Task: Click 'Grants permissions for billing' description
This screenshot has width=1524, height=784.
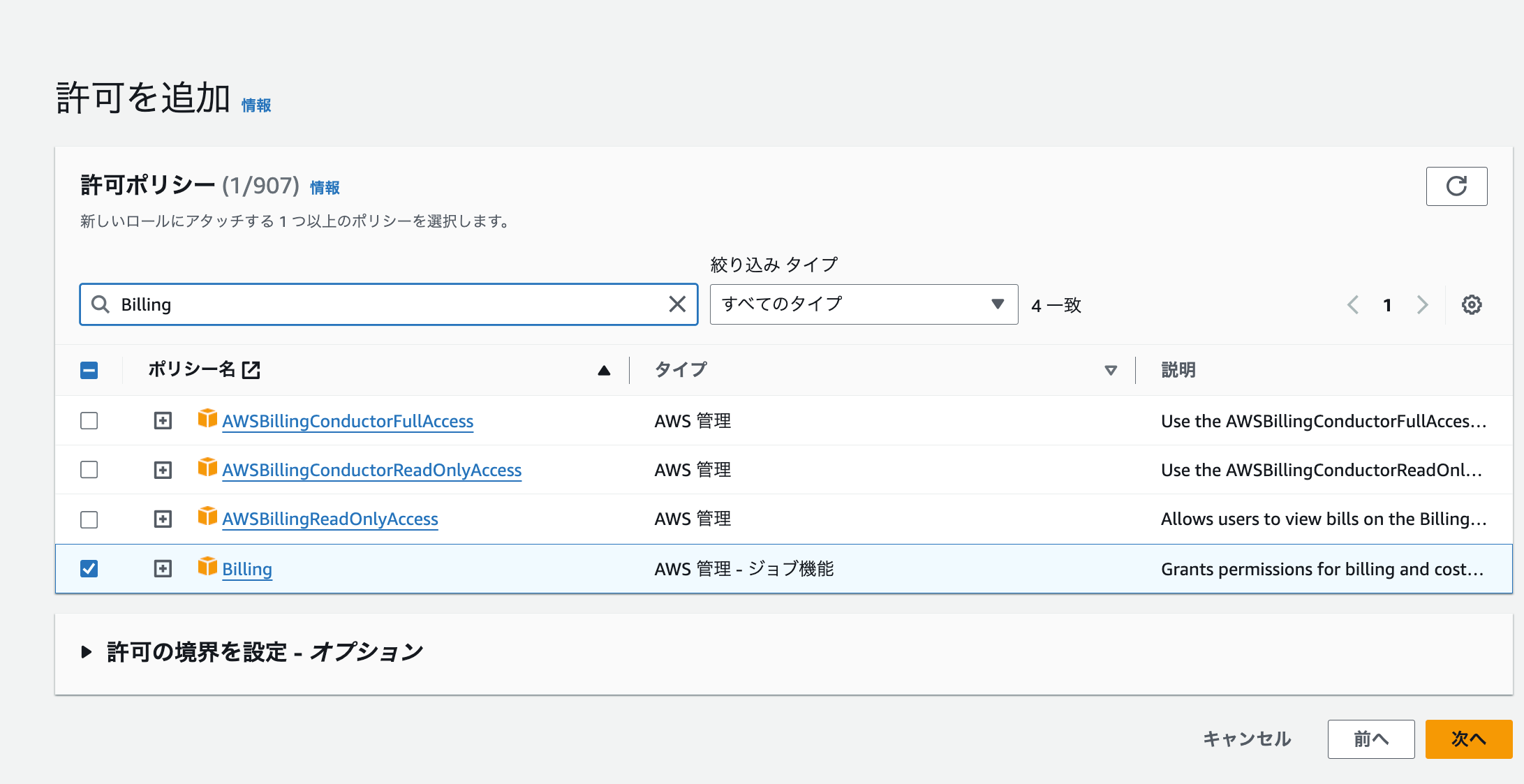Action: point(1322,569)
